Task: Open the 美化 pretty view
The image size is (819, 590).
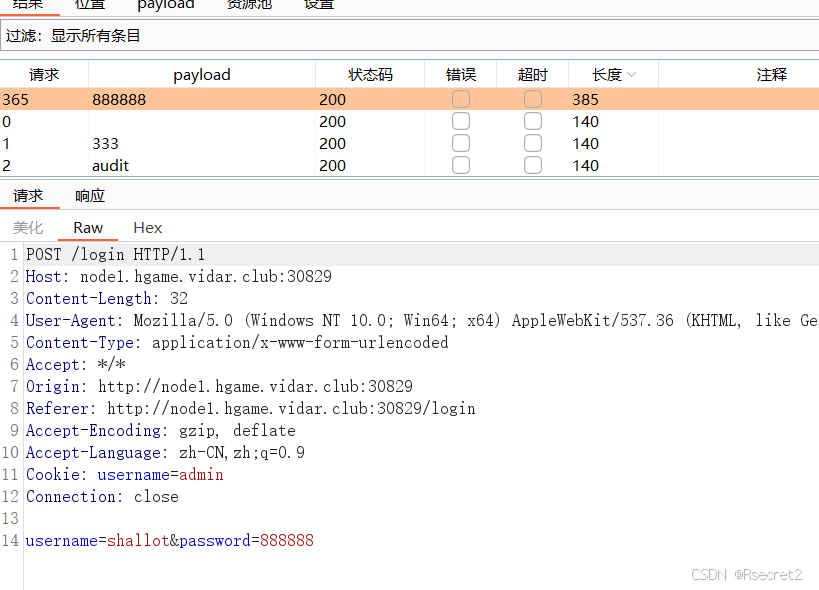Action: [x=28, y=227]
